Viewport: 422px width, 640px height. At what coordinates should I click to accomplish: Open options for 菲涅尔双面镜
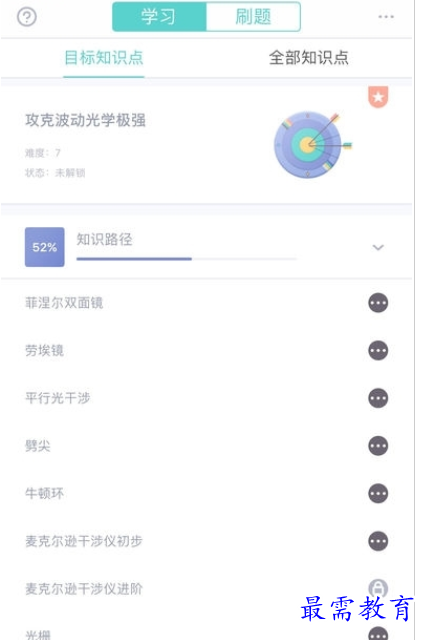pos(378,303)
